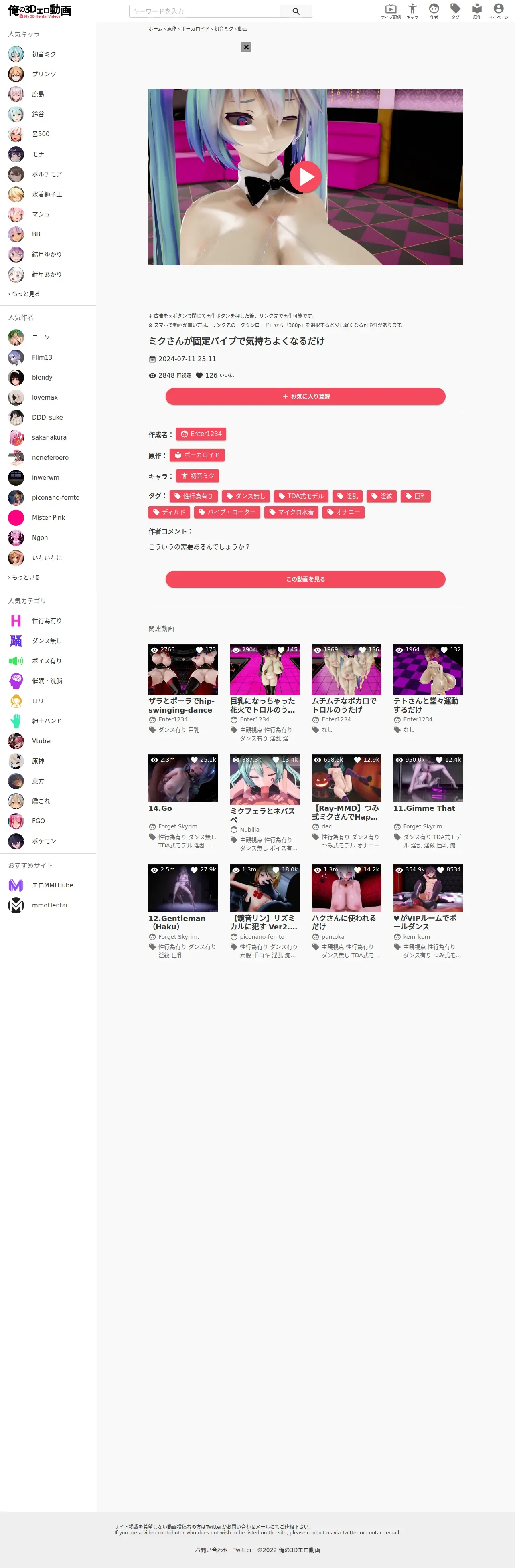Screen dimensions: 515x1568
Task: Open 紲星あかり in the character sidebar
Action: click(47, 275)
